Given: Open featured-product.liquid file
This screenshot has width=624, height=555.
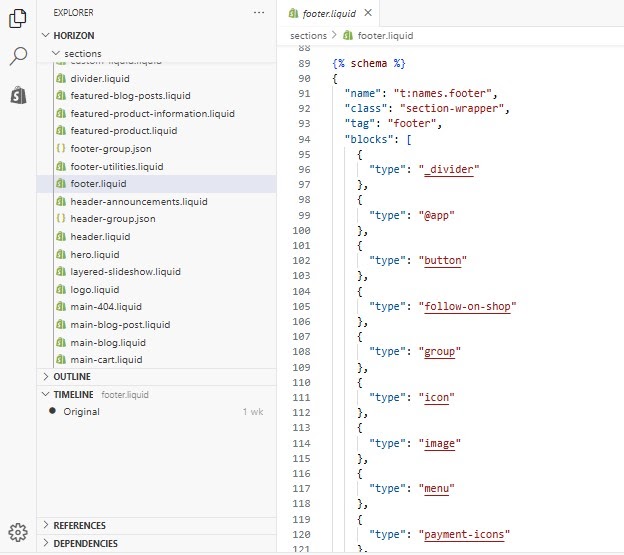Looking at the screenshot, I should tap(156, 131).
